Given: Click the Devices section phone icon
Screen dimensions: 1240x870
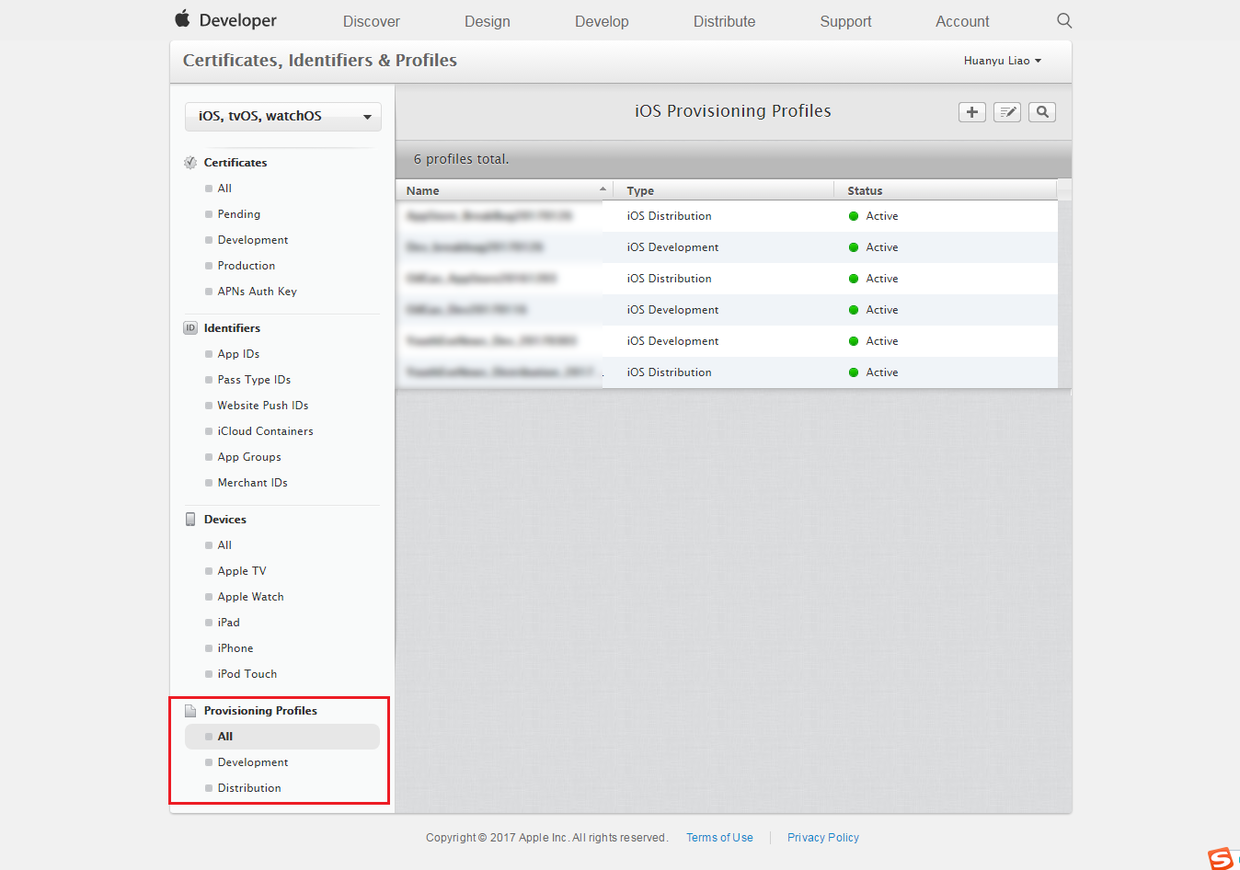Looking at the screenshot, I should pyautogui.click(x=190, y=519).
